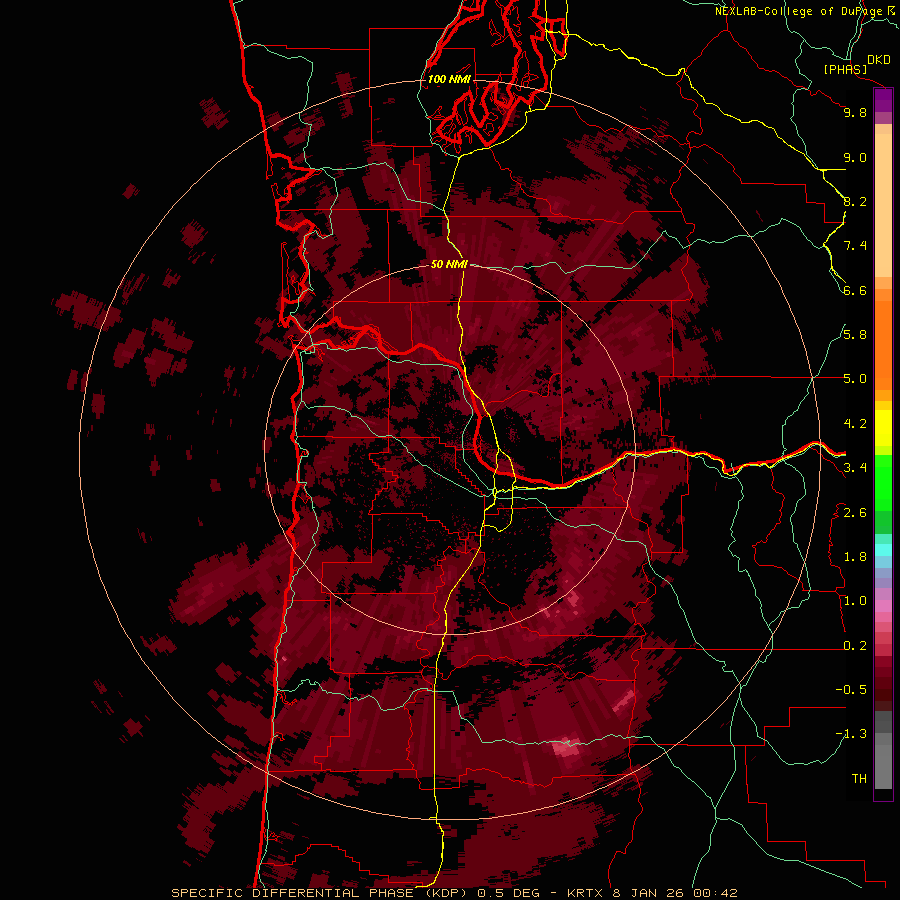Click the 5.8 value on the color scale

(855, 335)
